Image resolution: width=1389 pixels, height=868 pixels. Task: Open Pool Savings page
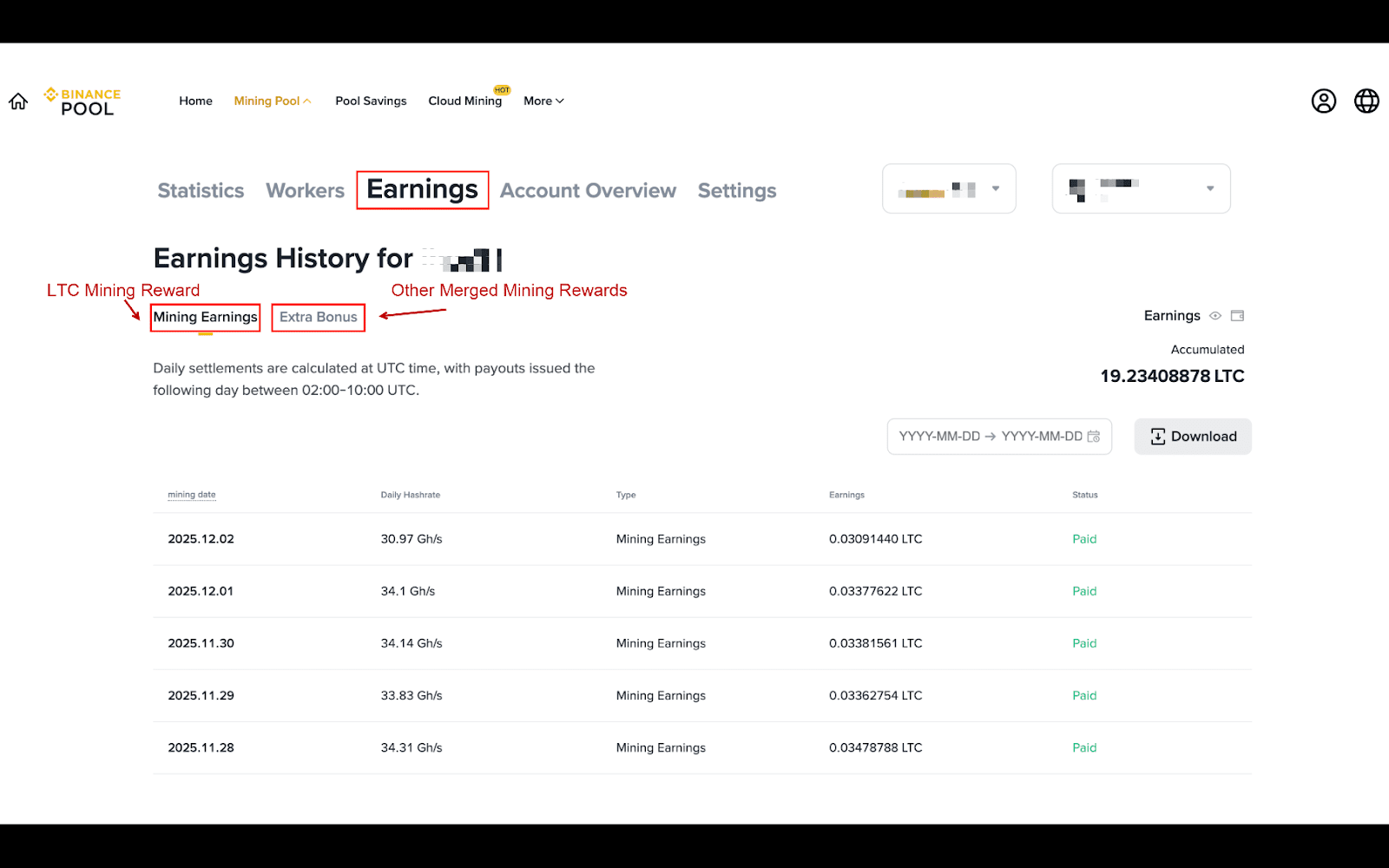(x=371, y=101)
